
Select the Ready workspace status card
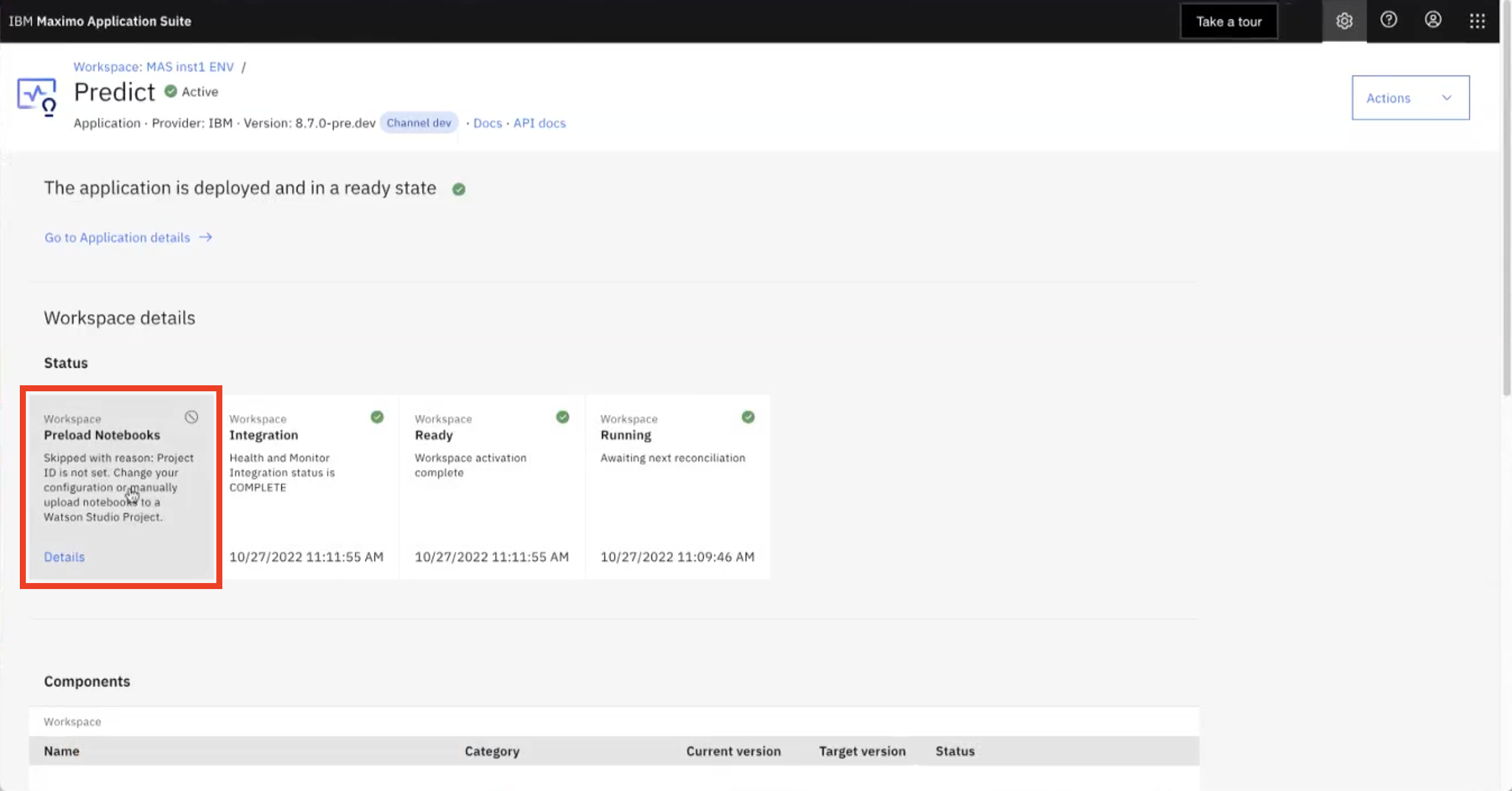492,487
